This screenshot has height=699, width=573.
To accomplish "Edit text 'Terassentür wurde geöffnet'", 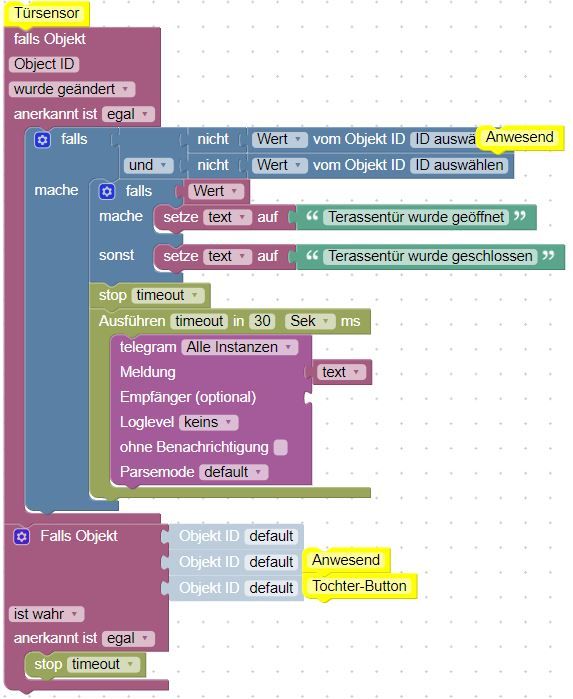I will tap(416, 217).
